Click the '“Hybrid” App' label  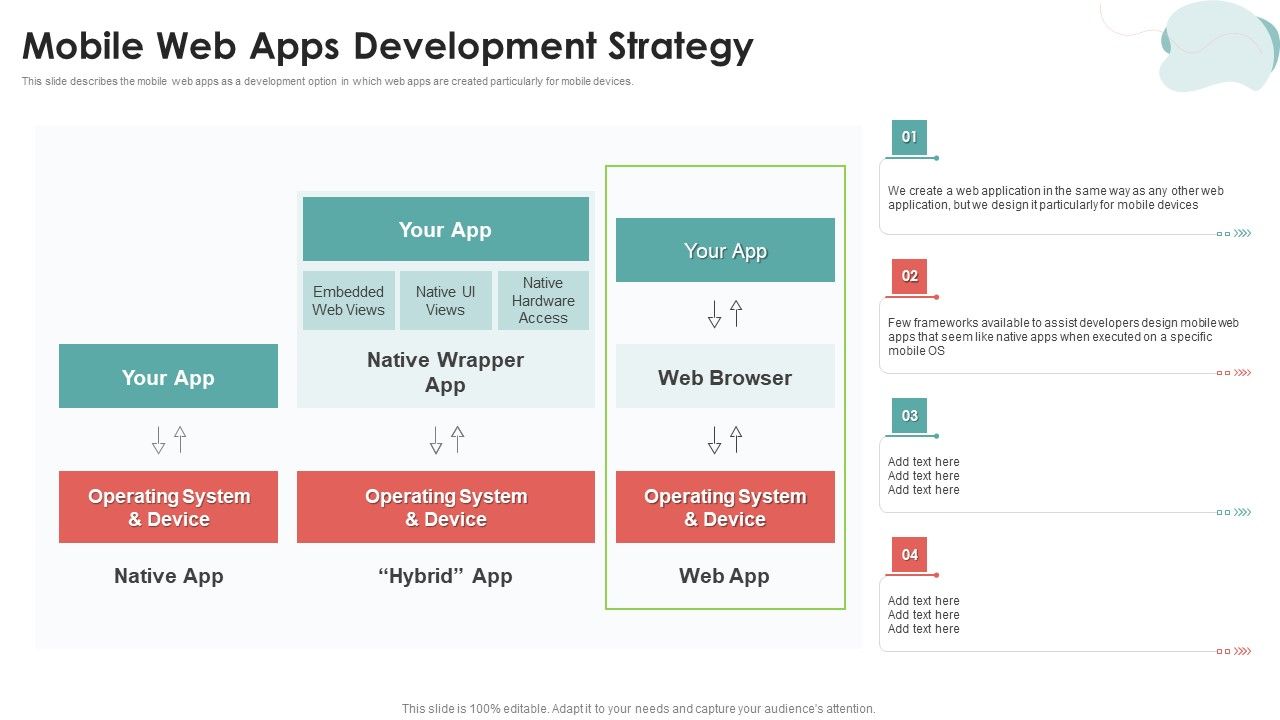tap(446, 576)
